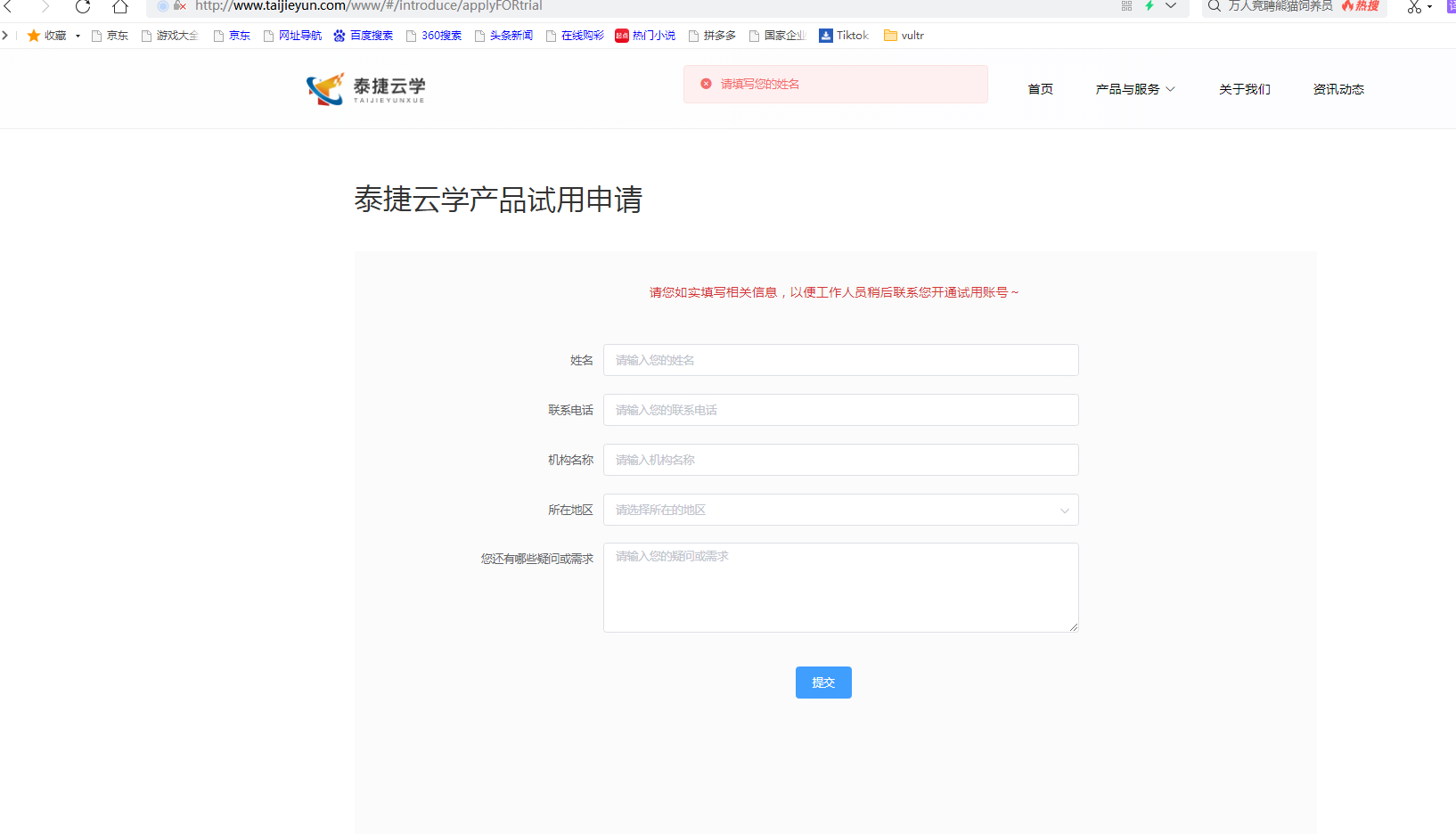Click the 联系电话 field label
This screenshot has width=1456, height=834.
tap(570, 410)
